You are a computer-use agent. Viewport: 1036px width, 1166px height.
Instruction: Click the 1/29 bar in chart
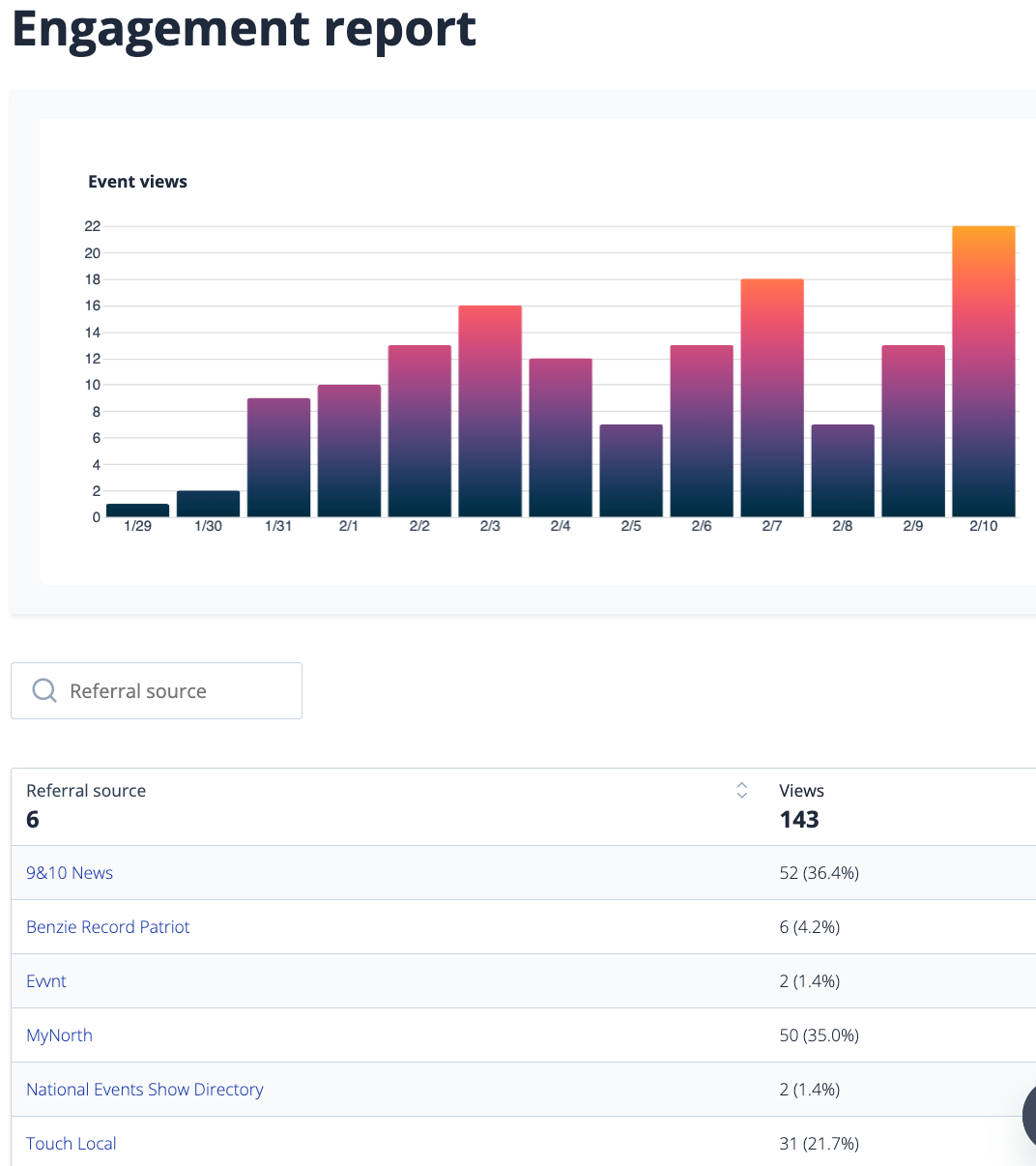pyautogui.click(x=137, y=510)
